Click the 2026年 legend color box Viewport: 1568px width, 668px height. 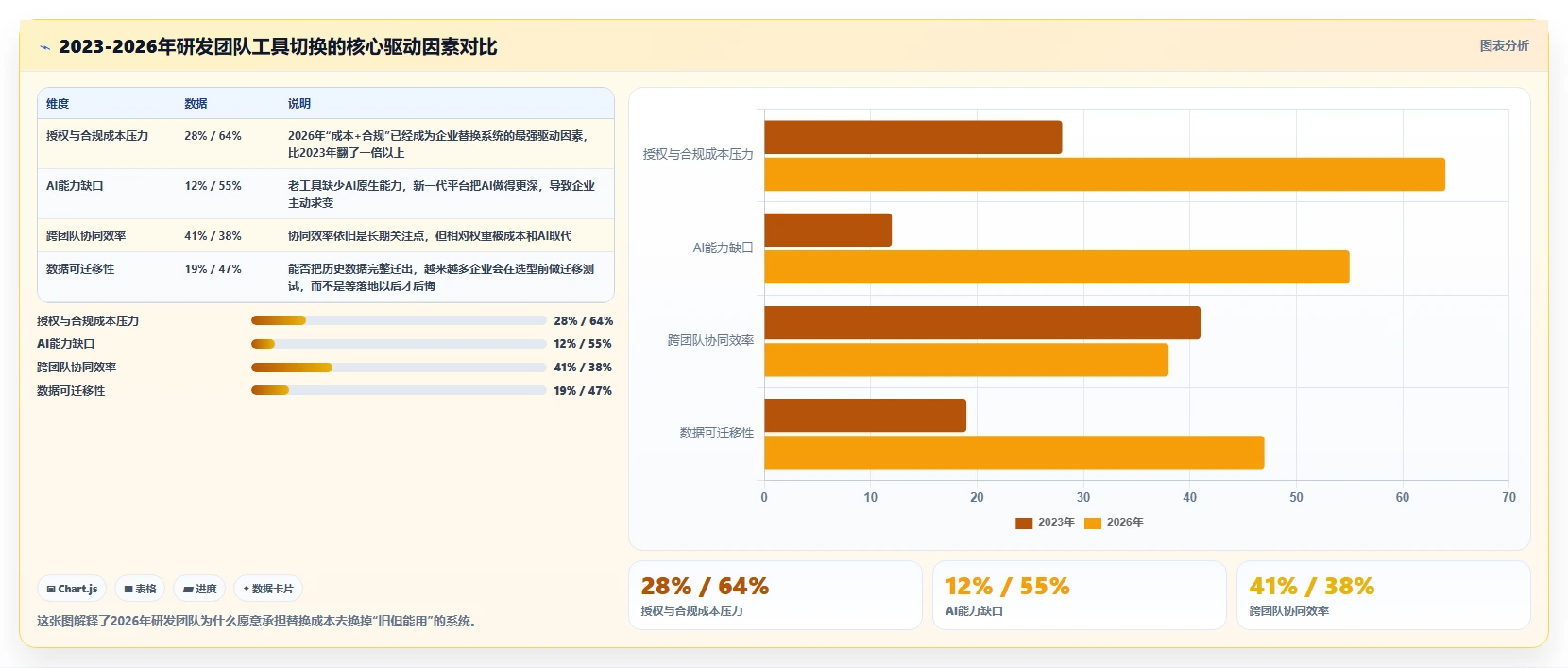pyautogui.click(x=1093, y=523)
